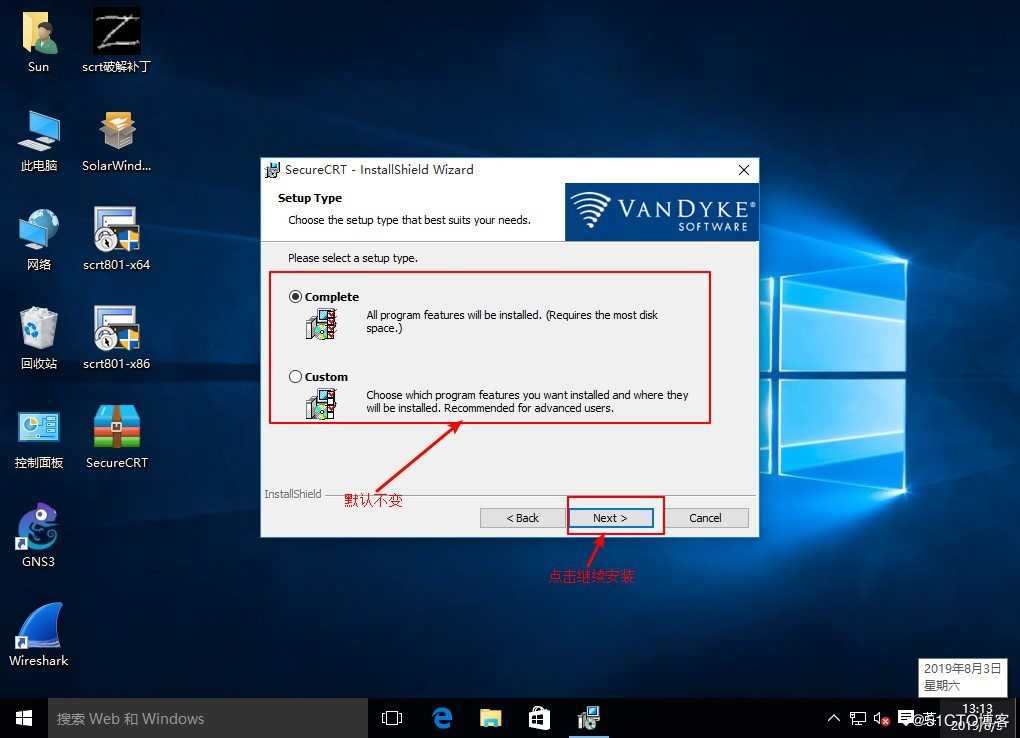The width and height of the screenshot is (1020, 738).
Task: Click the installer icon in the title bar
Action: (x=272, y=170)
